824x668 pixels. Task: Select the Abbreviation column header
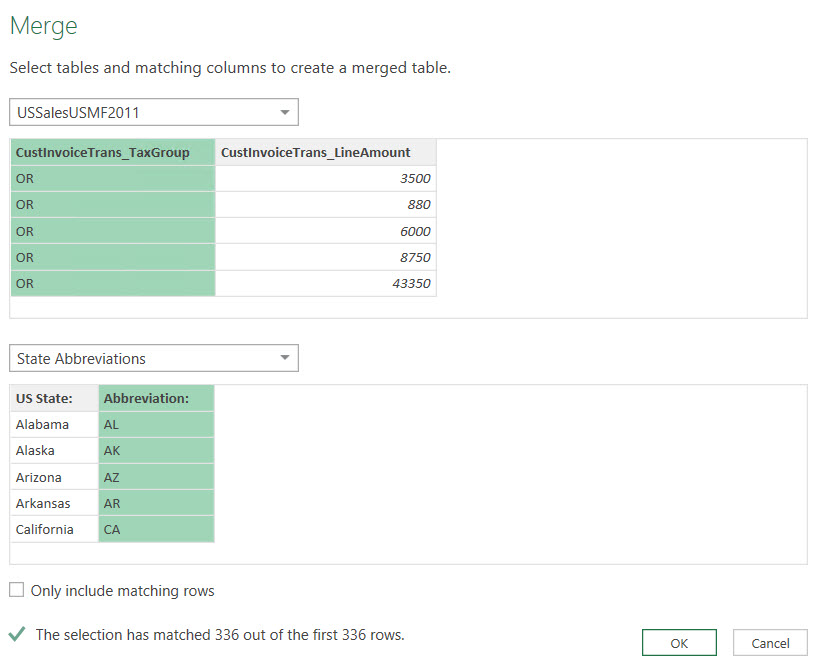tap(156, 398)
